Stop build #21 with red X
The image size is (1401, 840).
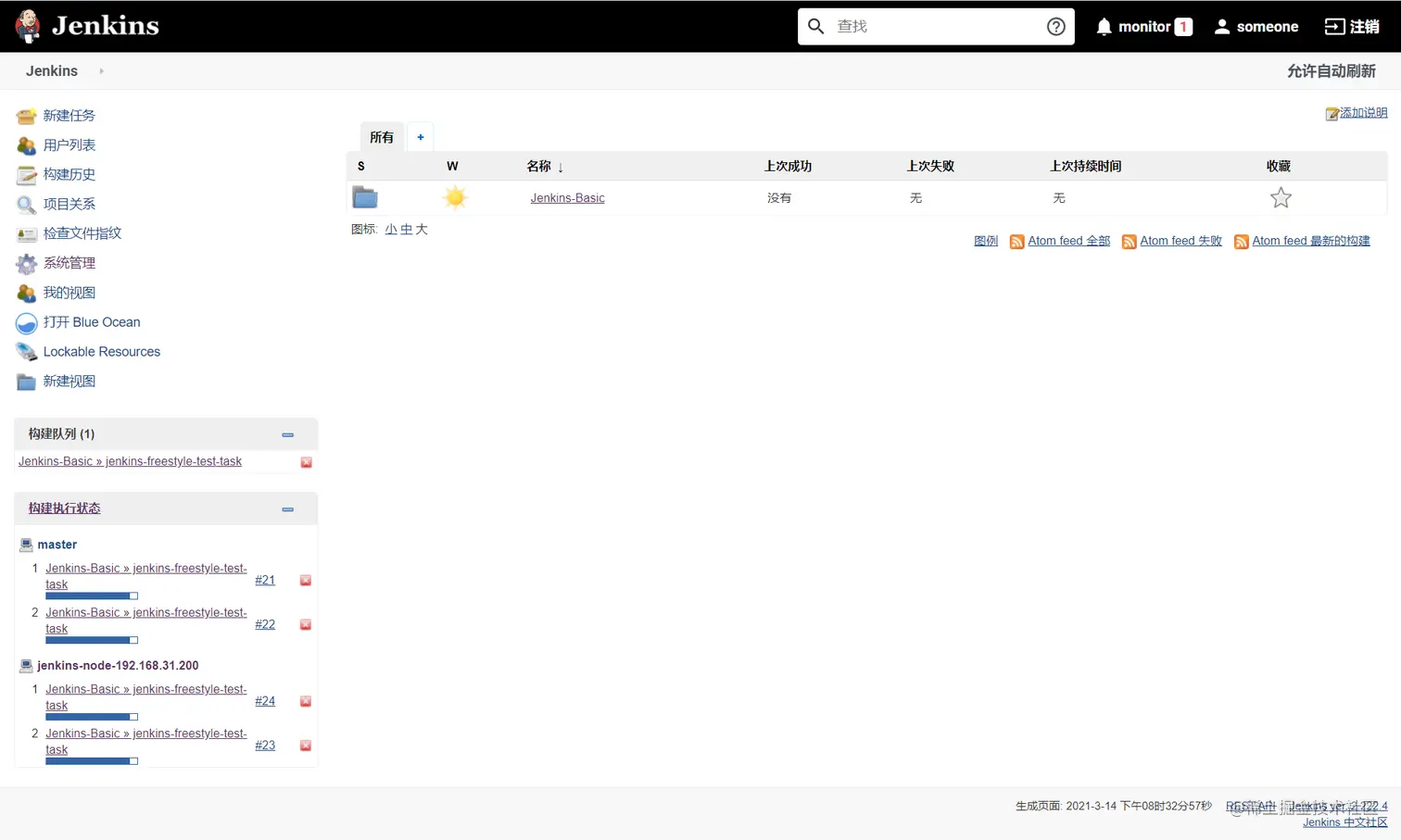(305, 581)
